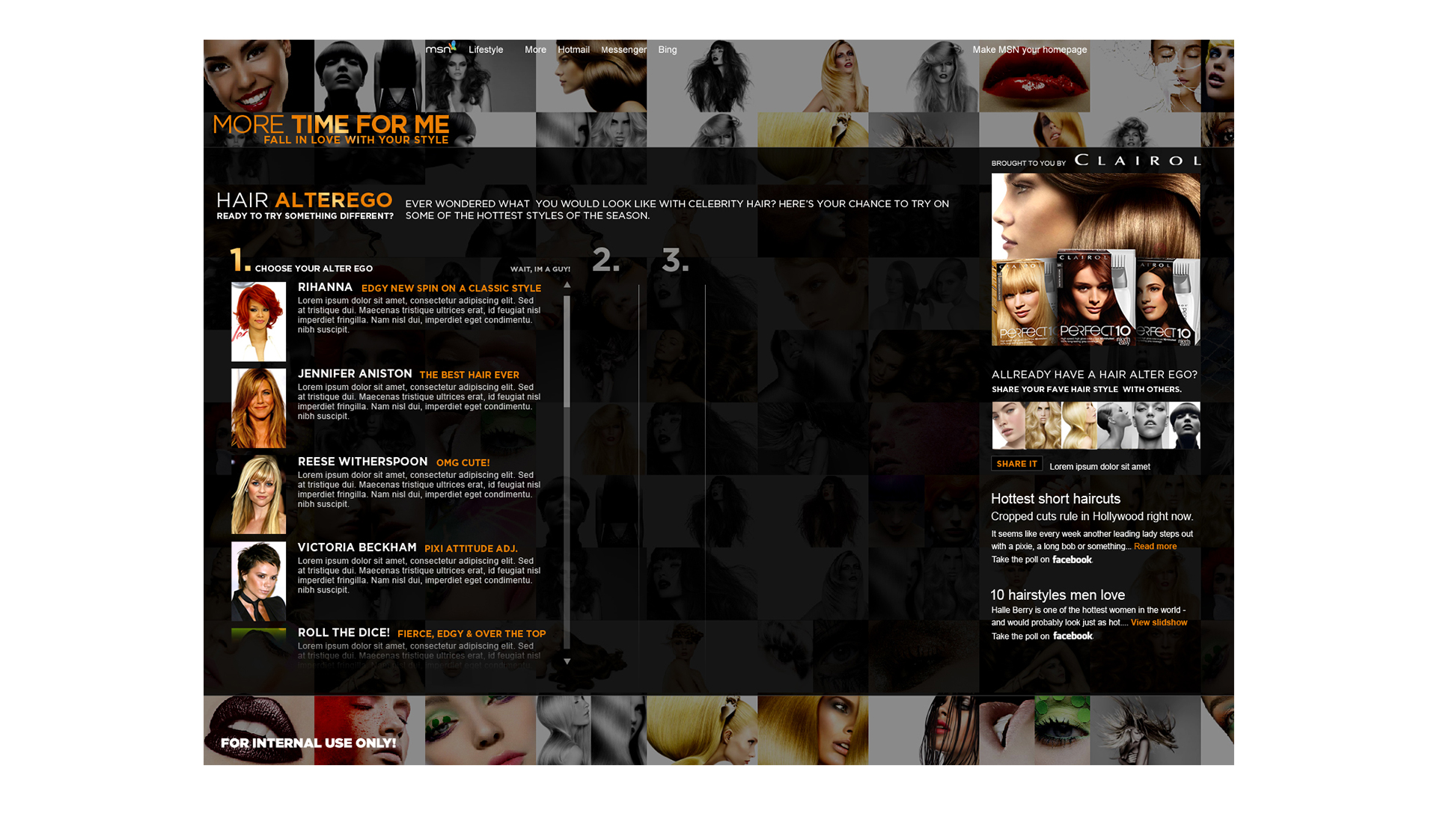This screenshot has width=1437, height=840.
Task: Choose the RIHANNA alter ego heading
Action: pyautogui.click(x=325, y=287)
